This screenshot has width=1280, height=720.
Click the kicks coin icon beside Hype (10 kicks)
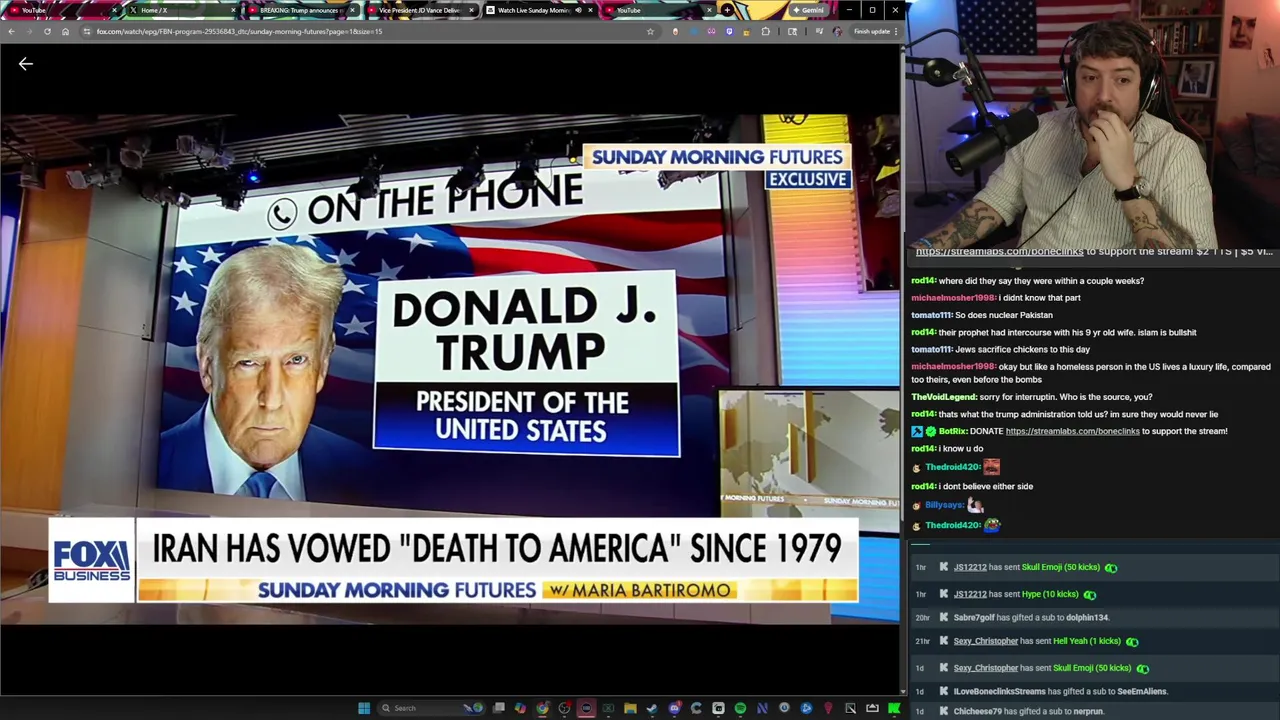(1090, 594)
